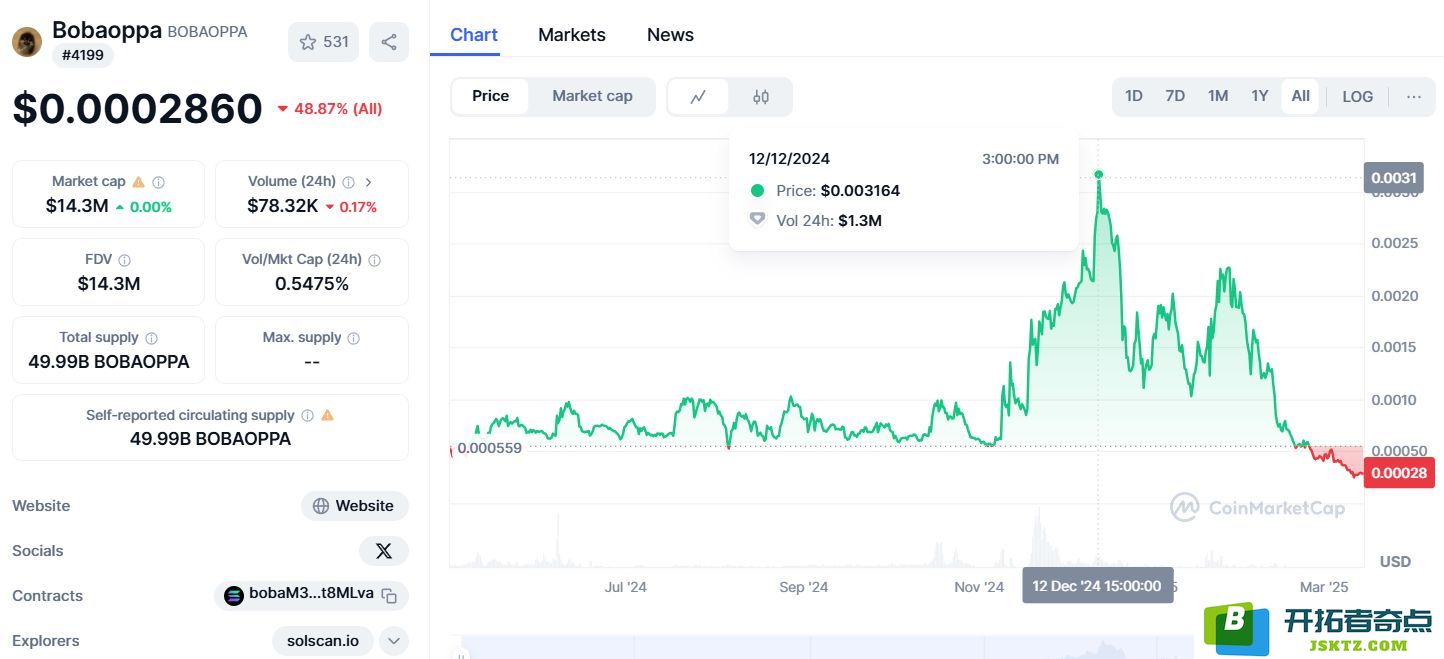This screenshot has height=659, width=1444.
Task: Copy the contract address icon
Action: click(x=389, y=596)
